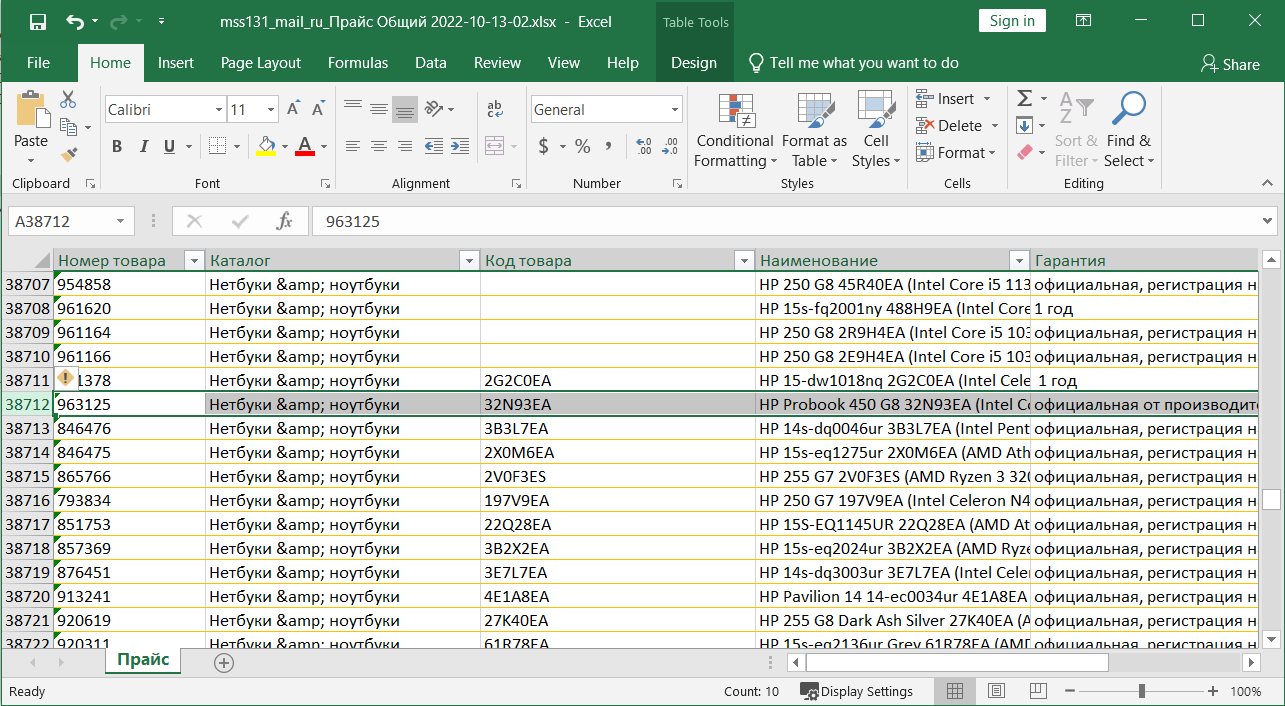Switch to the Page Layout tab
Image resolution: width=1285 pixels, height=706 pixels.
tap(260, 63)
